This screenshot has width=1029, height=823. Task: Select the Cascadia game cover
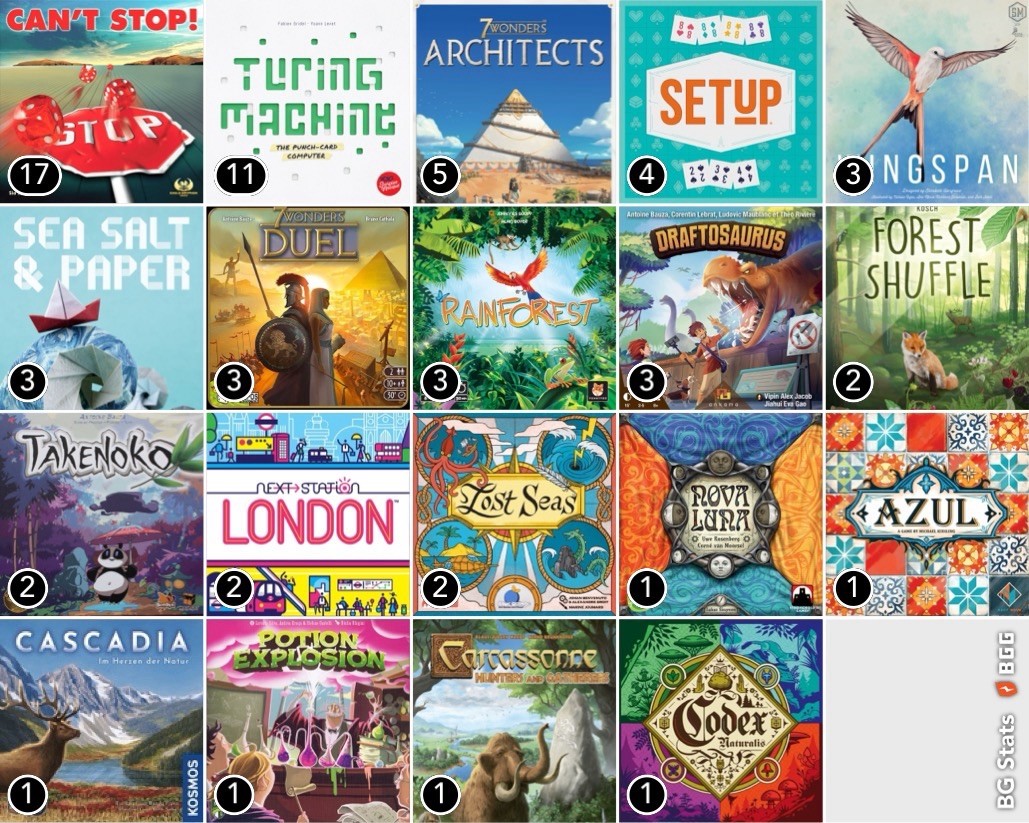click(101, 721)
